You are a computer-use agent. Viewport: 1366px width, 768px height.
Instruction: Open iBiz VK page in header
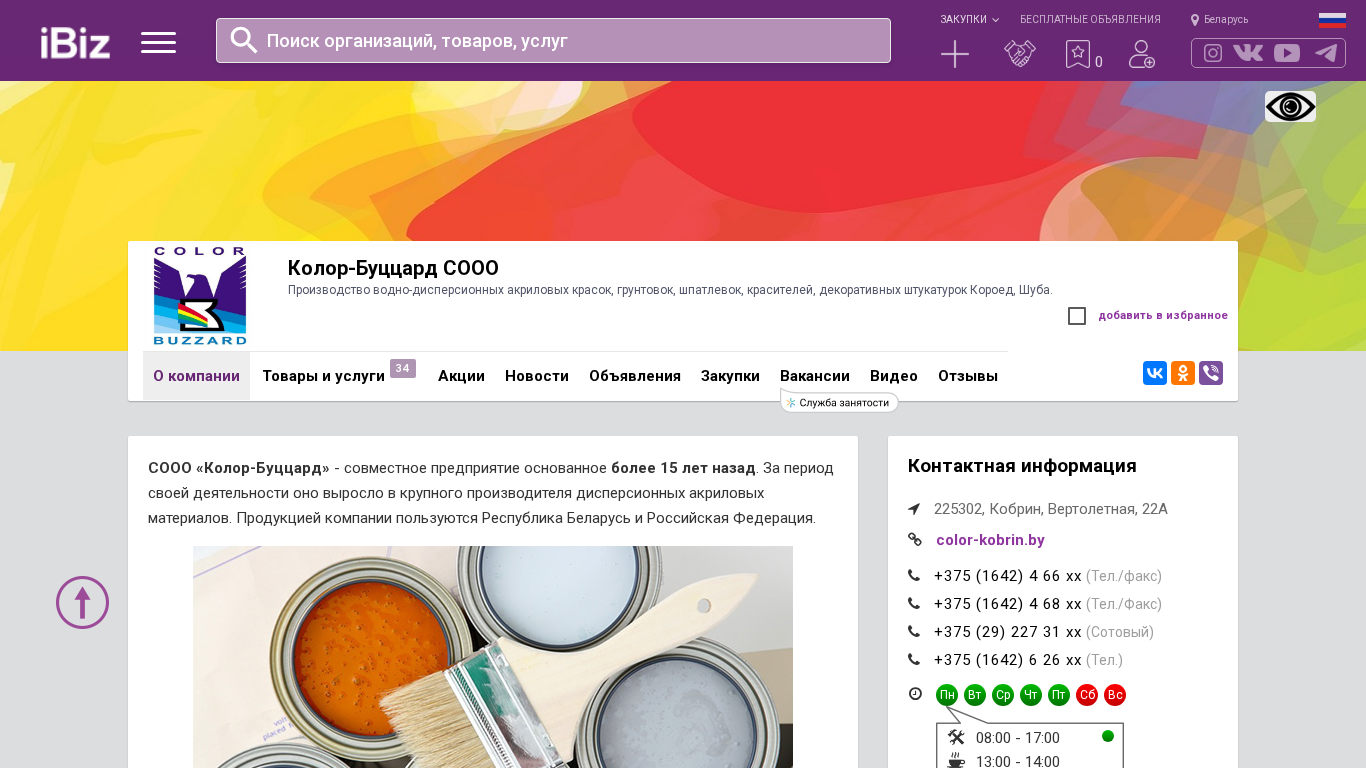click(x=1248, y=53)
